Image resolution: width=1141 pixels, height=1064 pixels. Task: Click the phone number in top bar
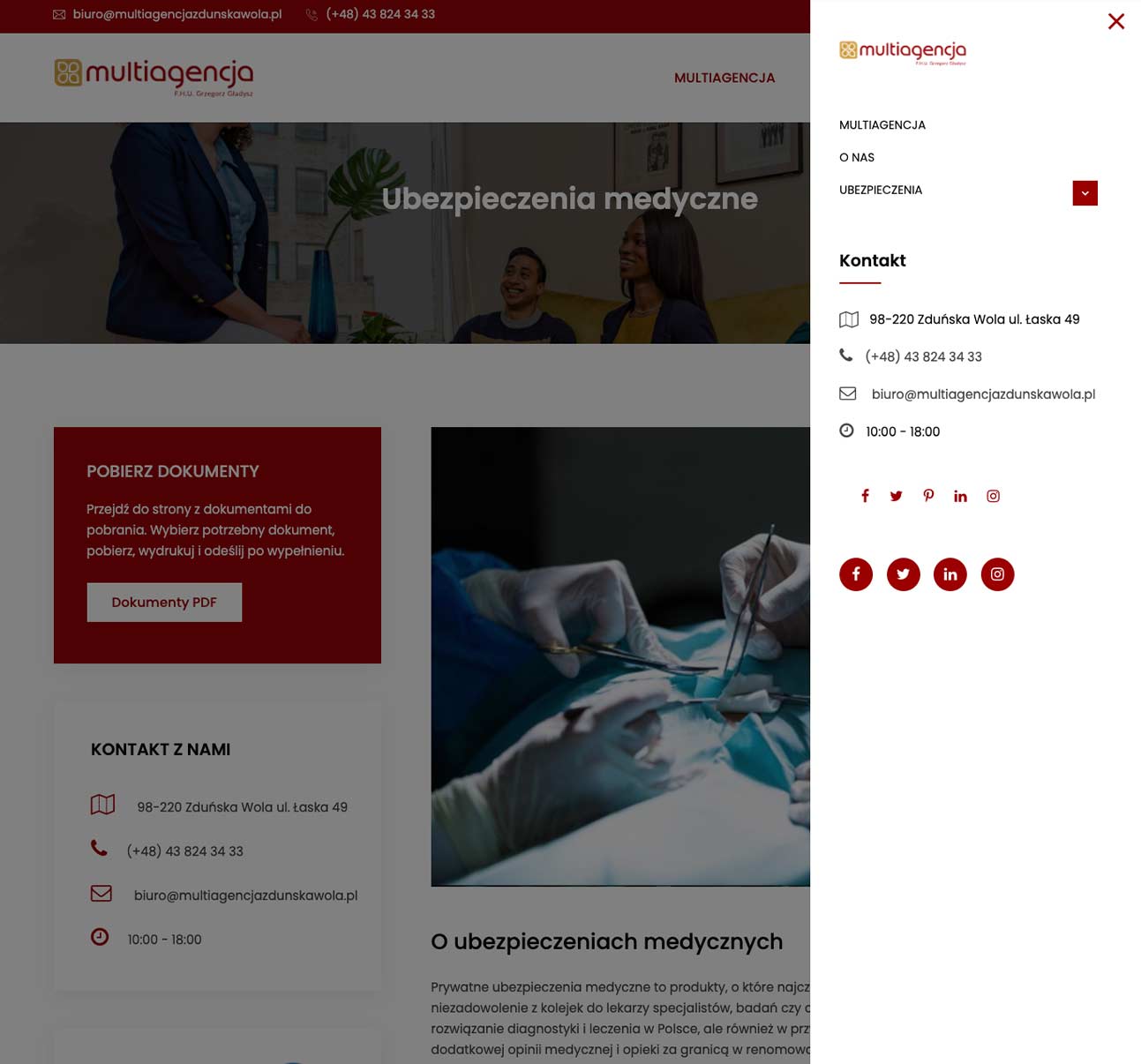[380, 14]
